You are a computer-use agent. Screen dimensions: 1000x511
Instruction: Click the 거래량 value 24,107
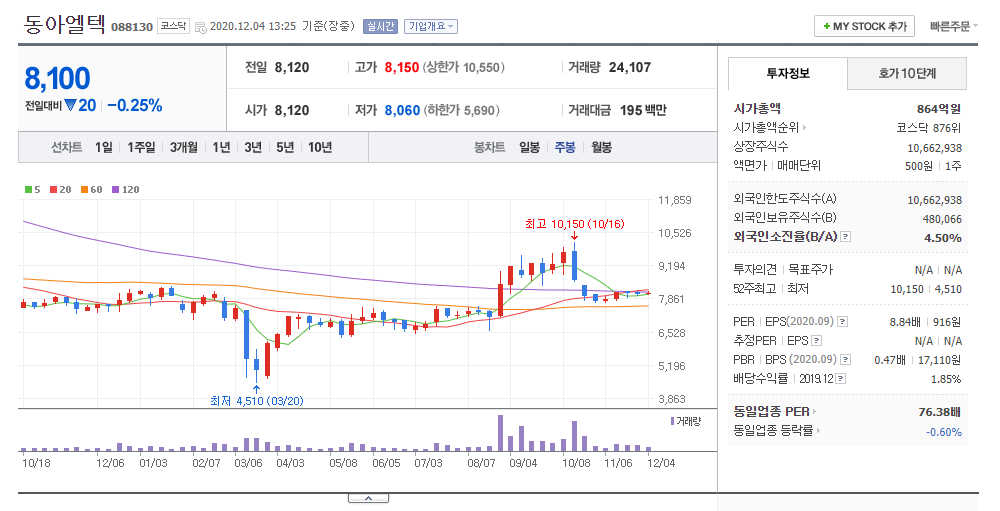[x=629, y=67]
